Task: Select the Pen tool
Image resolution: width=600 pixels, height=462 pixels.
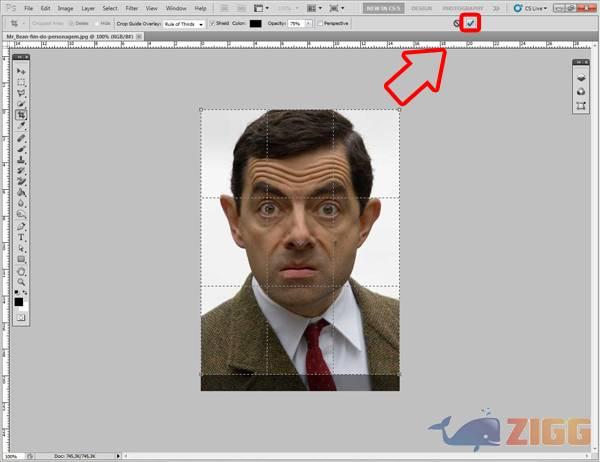Action: (x=21, y=227)
